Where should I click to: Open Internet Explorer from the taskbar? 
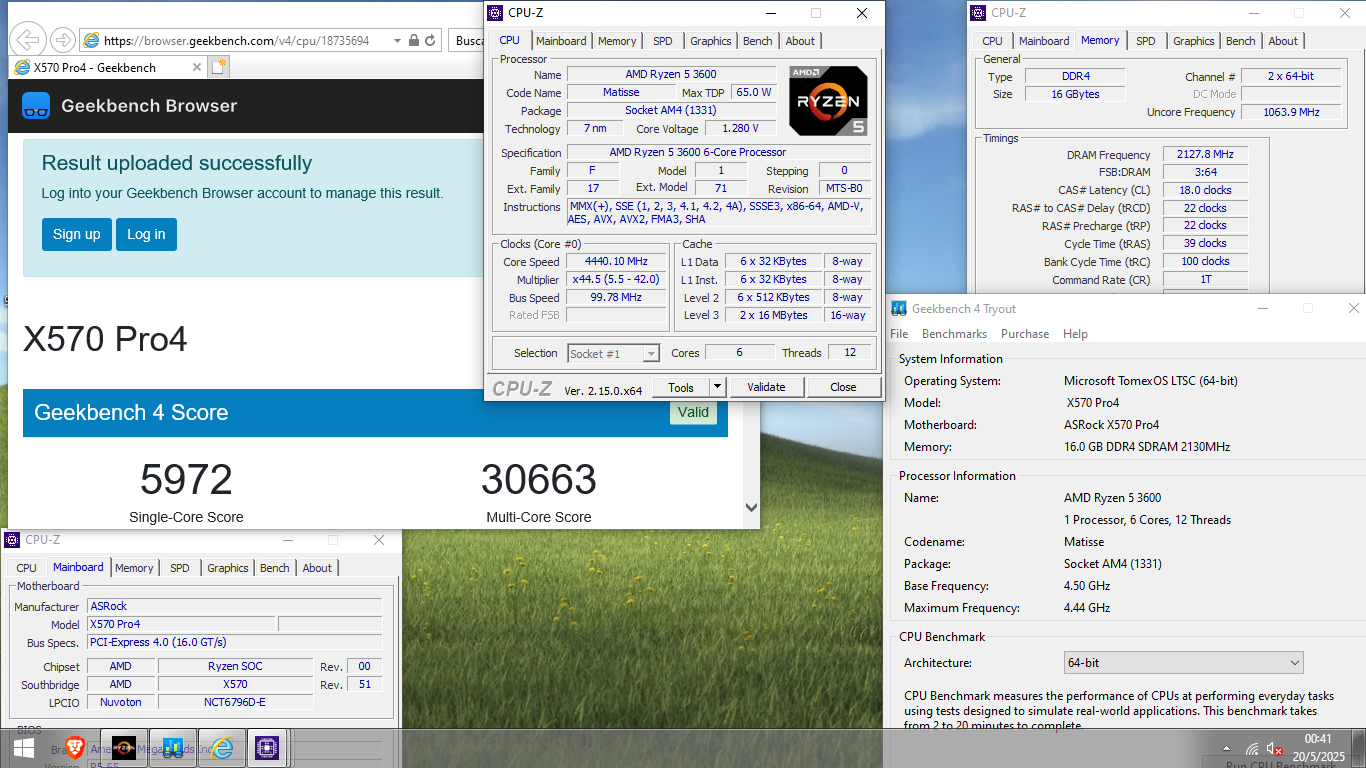click(x=221, y=748)
